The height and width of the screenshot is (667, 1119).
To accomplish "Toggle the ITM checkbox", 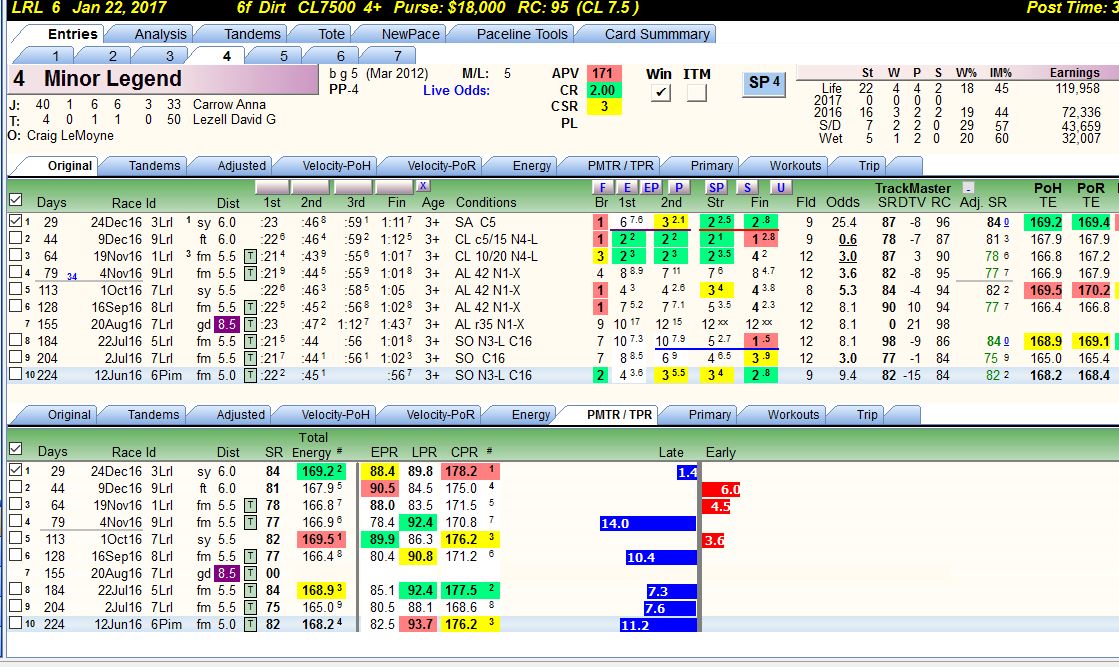I will pyautogui.click(x=697, y=92).
